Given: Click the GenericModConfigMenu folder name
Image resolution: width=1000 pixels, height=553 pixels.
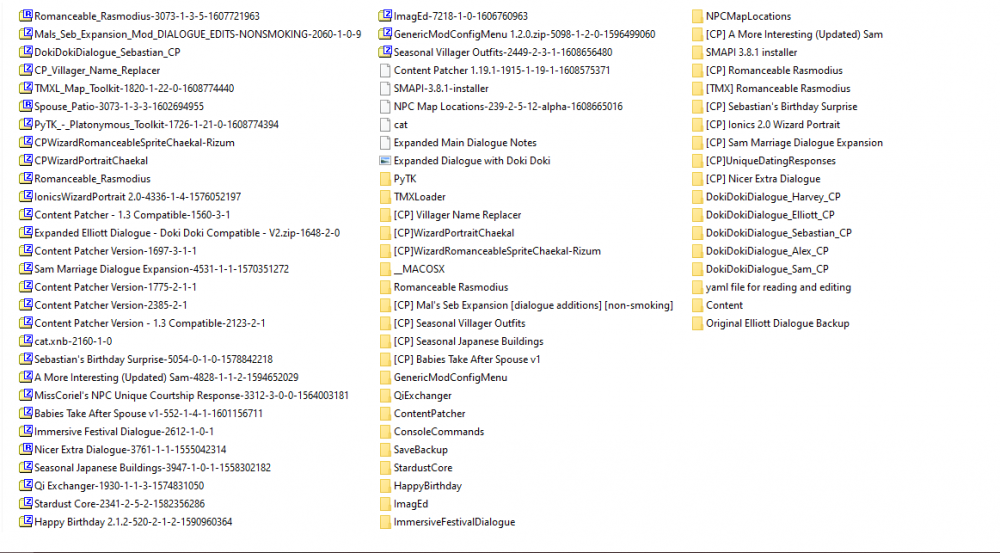Looking at the screenshot, I should (450, 378).
